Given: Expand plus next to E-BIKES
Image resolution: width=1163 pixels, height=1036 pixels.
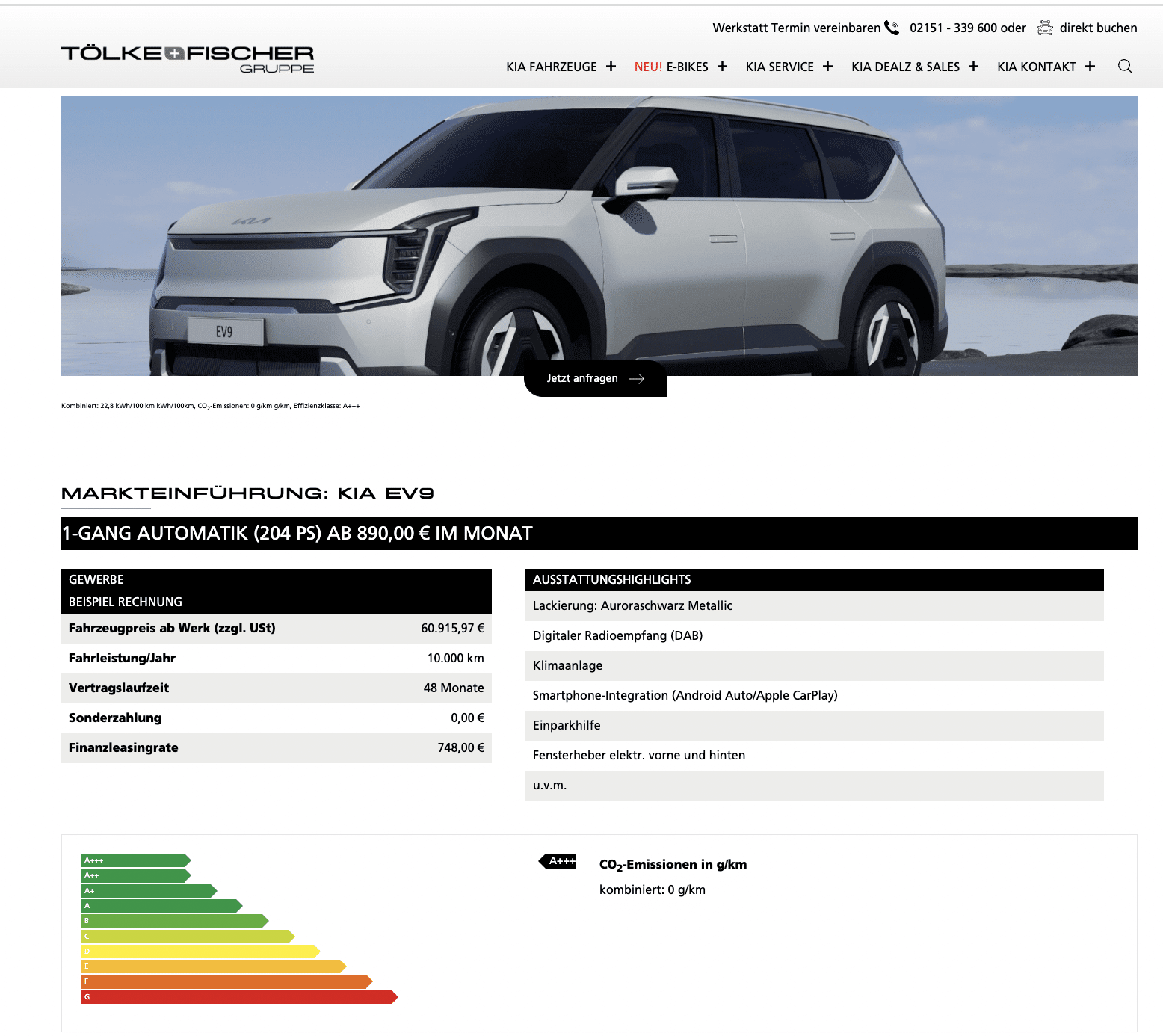Looking at the screenshot, I should 722,67.
